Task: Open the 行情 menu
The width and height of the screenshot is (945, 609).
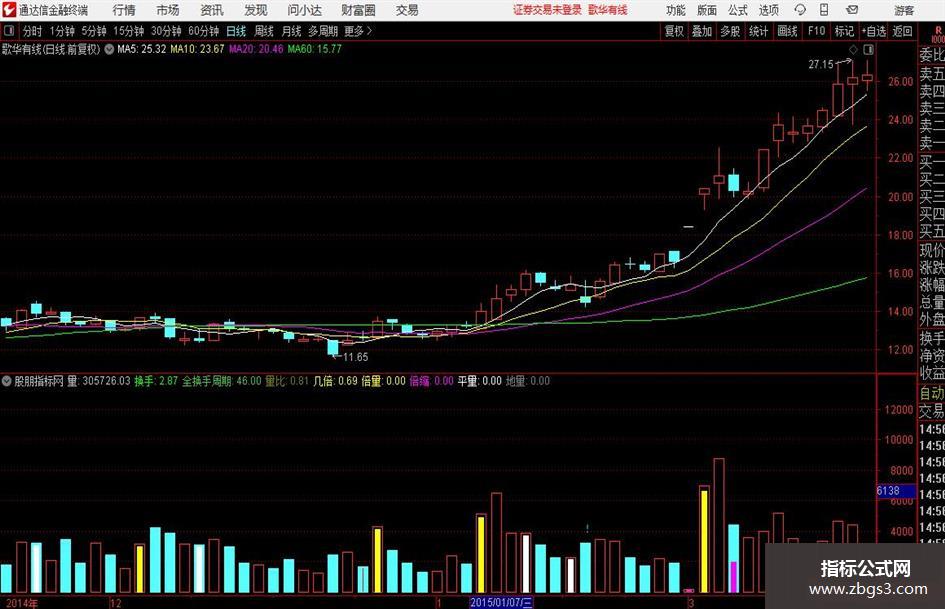Action: pyautogui.click(x=124, y=10)
